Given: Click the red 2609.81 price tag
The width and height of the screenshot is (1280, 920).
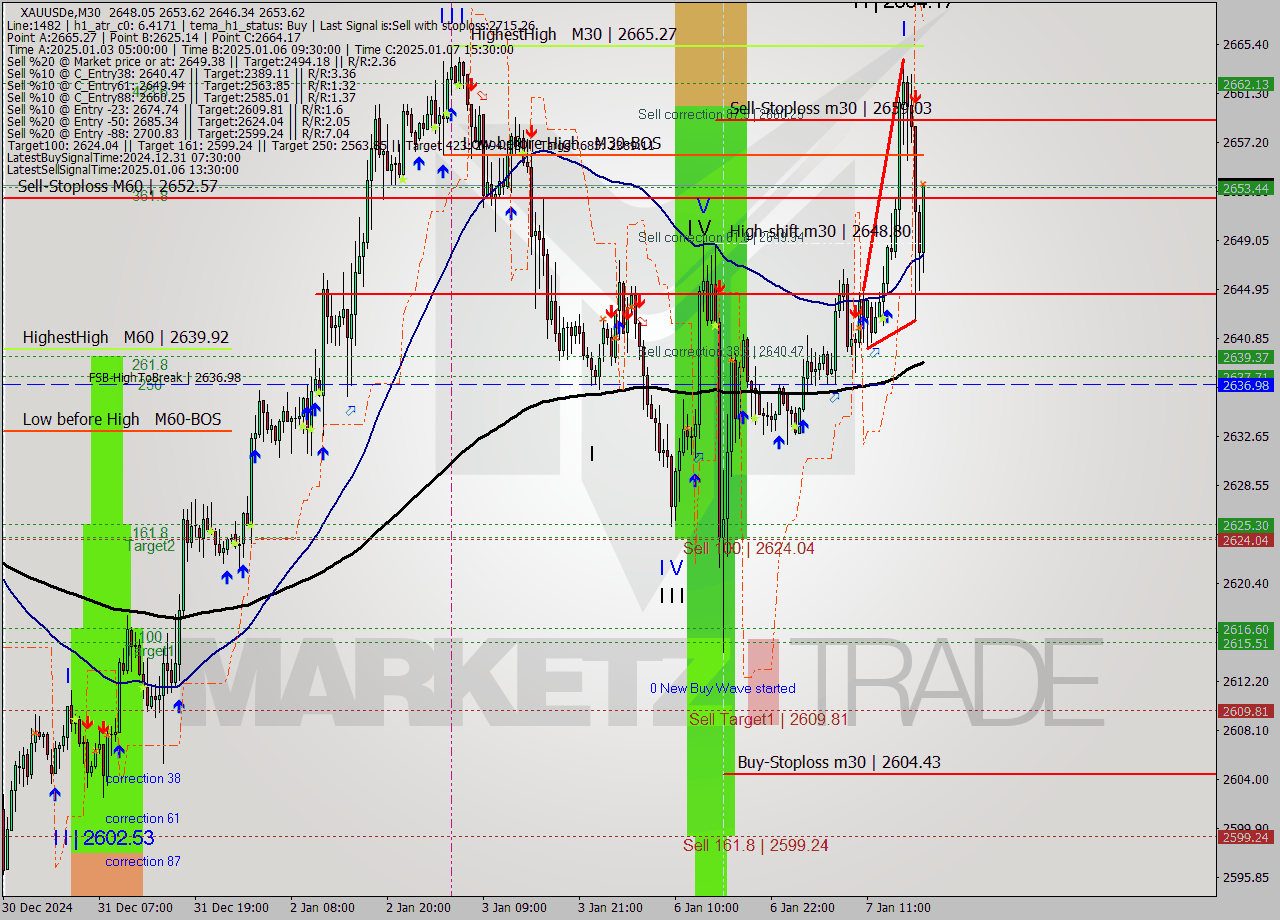Looking at the screenshot, I should [1244, 711].
